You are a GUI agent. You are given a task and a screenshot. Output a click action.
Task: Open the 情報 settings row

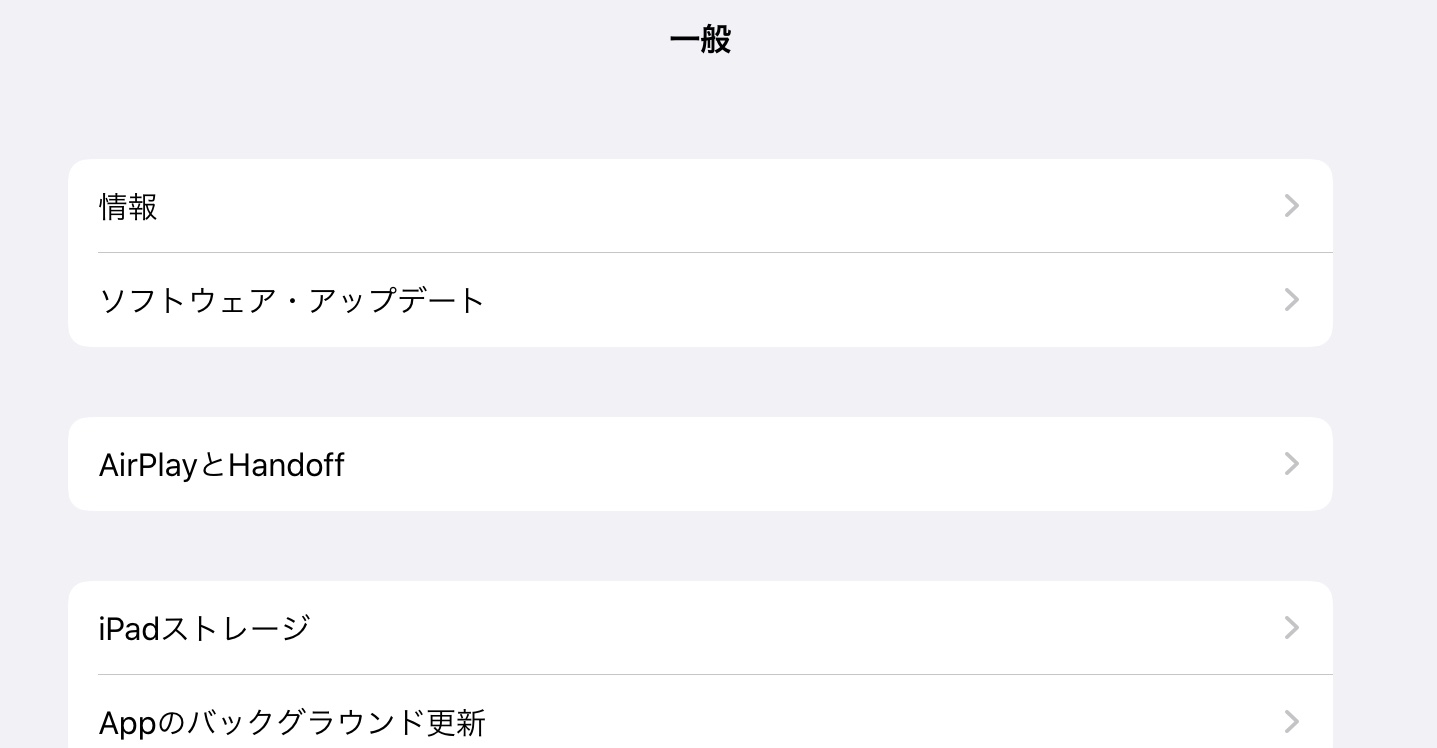pyautogui.click(x=700, y=206)
